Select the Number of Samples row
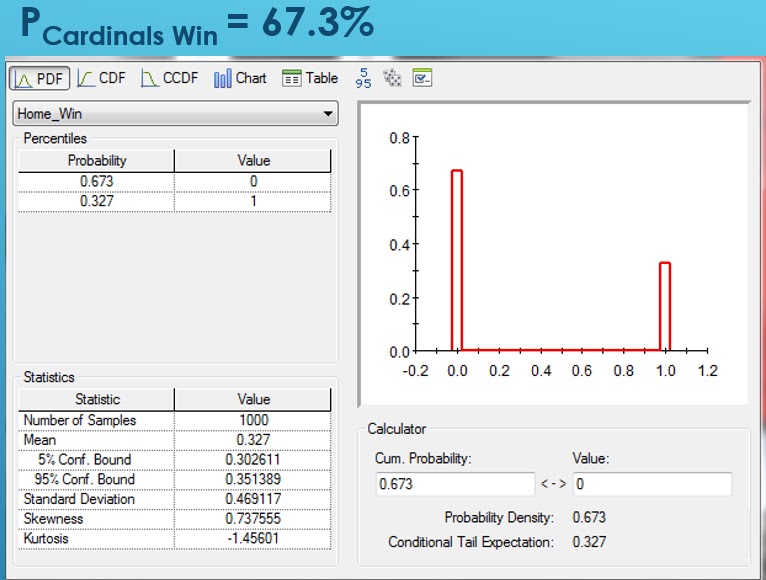 175,420
